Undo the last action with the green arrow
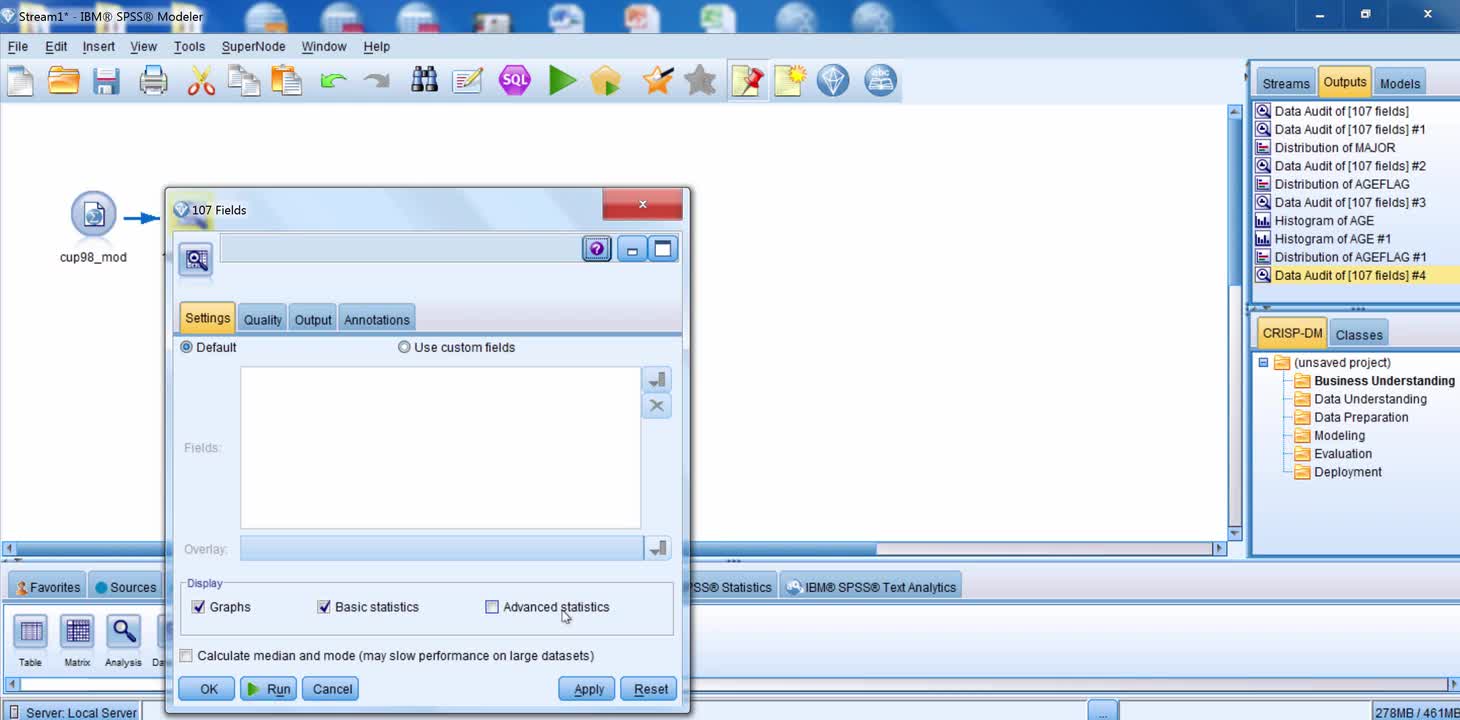 (x=333, y=81)
